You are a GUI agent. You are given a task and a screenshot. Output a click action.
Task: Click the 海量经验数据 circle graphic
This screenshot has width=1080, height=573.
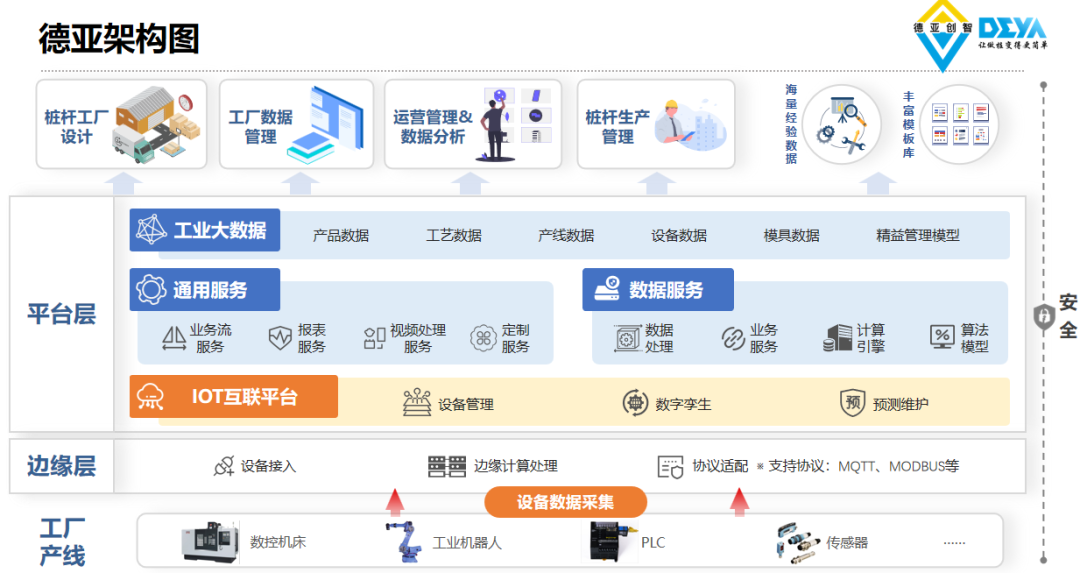coord(842,124)
